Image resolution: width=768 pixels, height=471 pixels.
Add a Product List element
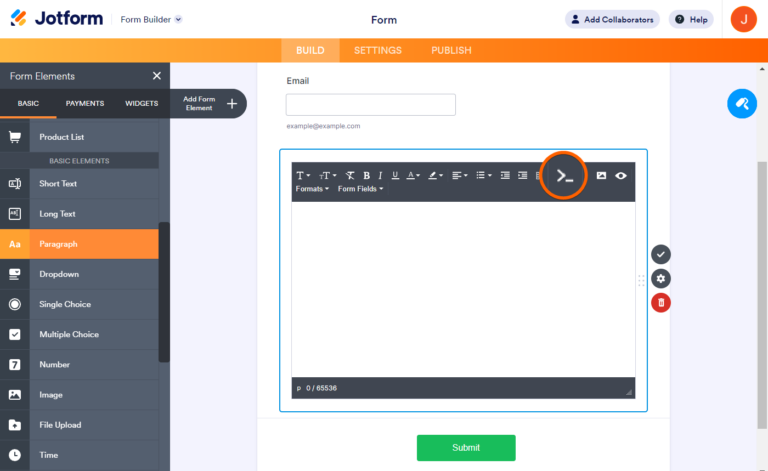(x=79, y=137)
